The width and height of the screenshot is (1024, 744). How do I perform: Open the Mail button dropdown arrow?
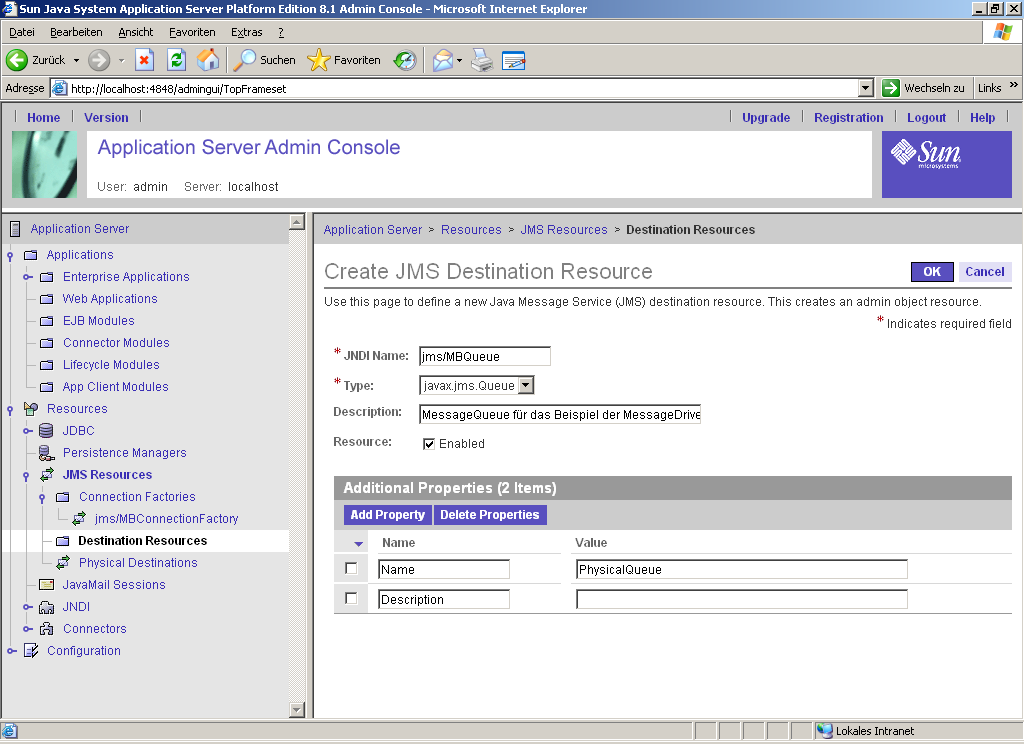point(459,60)
